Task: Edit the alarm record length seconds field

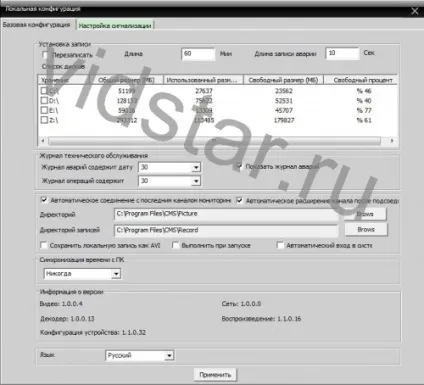Action: pos(342,53)
